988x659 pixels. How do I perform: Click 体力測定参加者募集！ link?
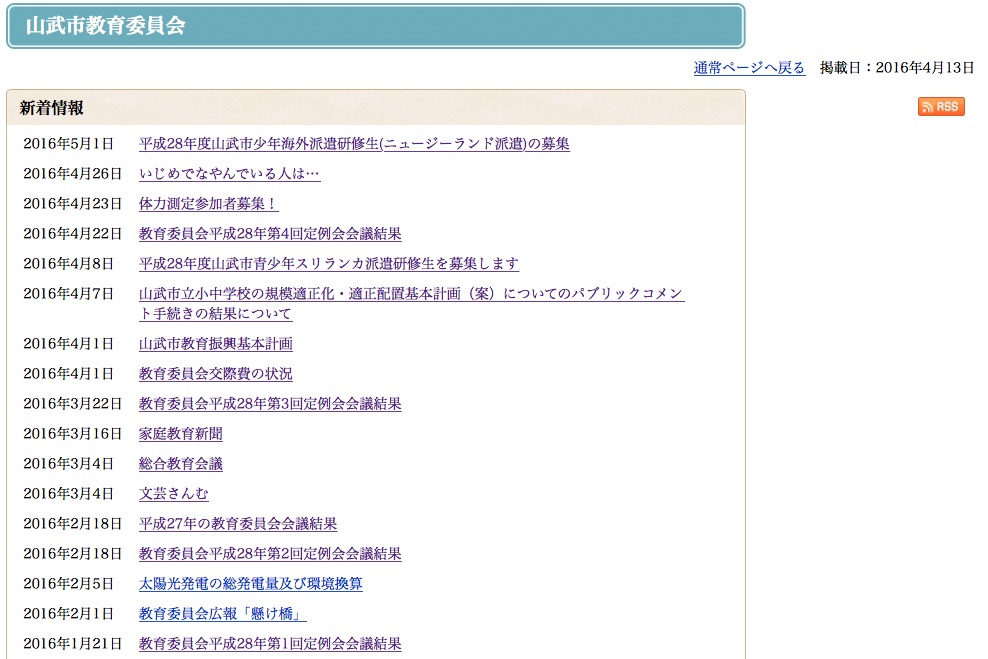[x=209, y=203]
